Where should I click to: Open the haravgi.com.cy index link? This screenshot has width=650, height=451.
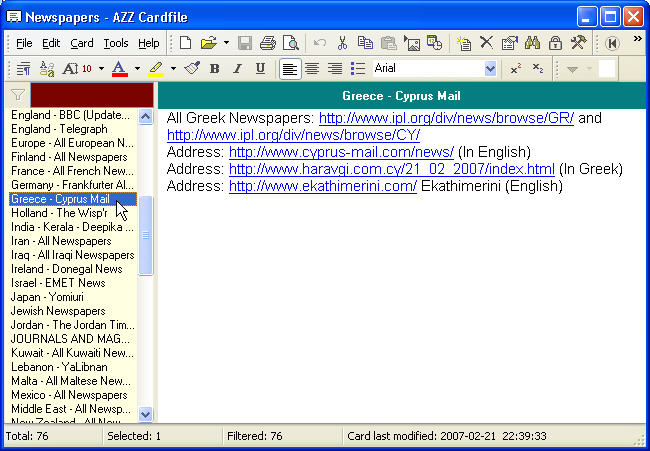pos(392,169)
